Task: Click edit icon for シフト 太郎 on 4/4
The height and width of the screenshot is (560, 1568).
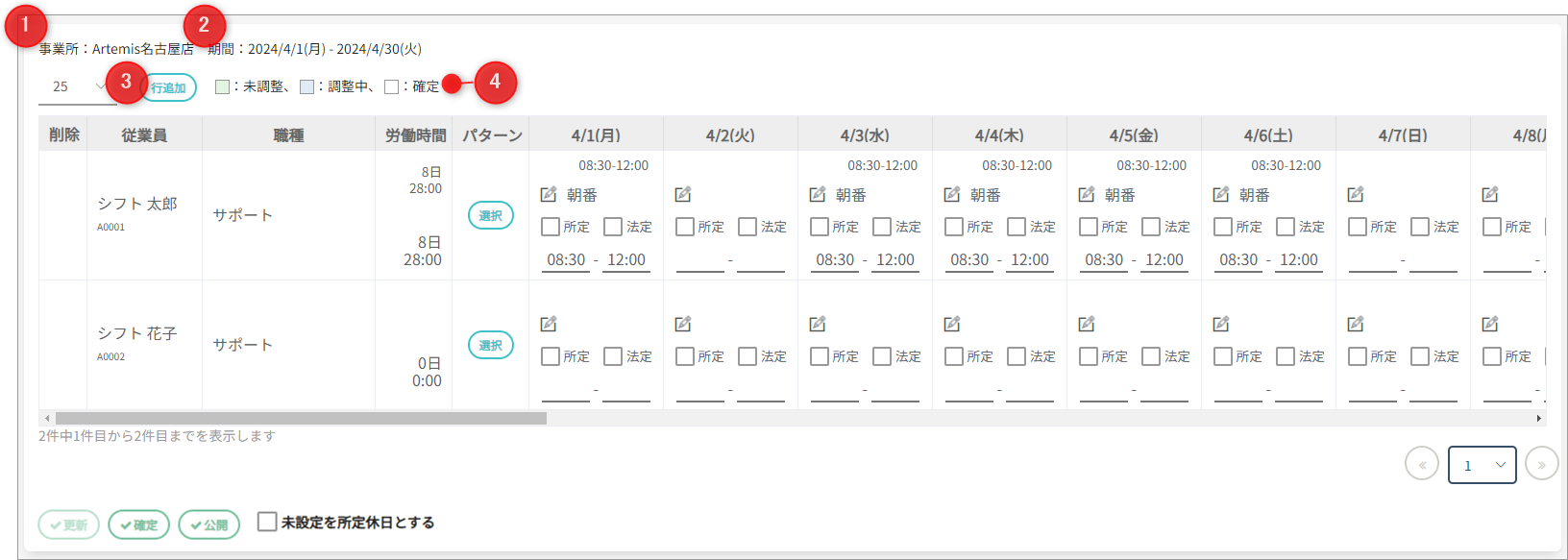Action: [952, 195]
